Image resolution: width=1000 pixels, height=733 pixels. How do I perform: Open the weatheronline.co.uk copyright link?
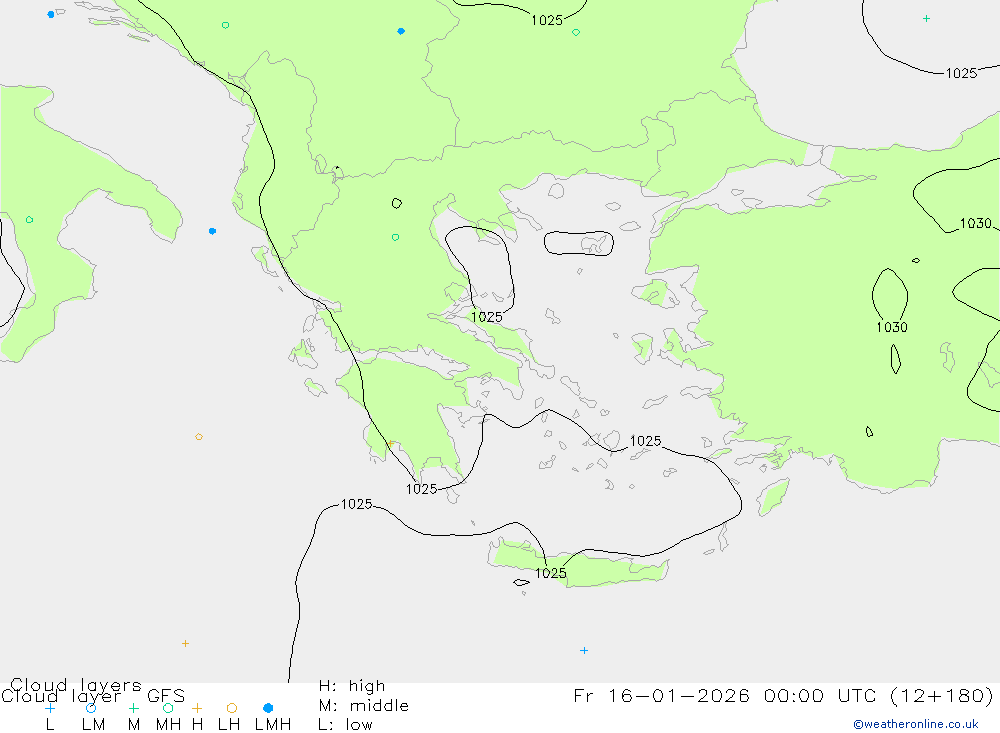pos(916,724)
